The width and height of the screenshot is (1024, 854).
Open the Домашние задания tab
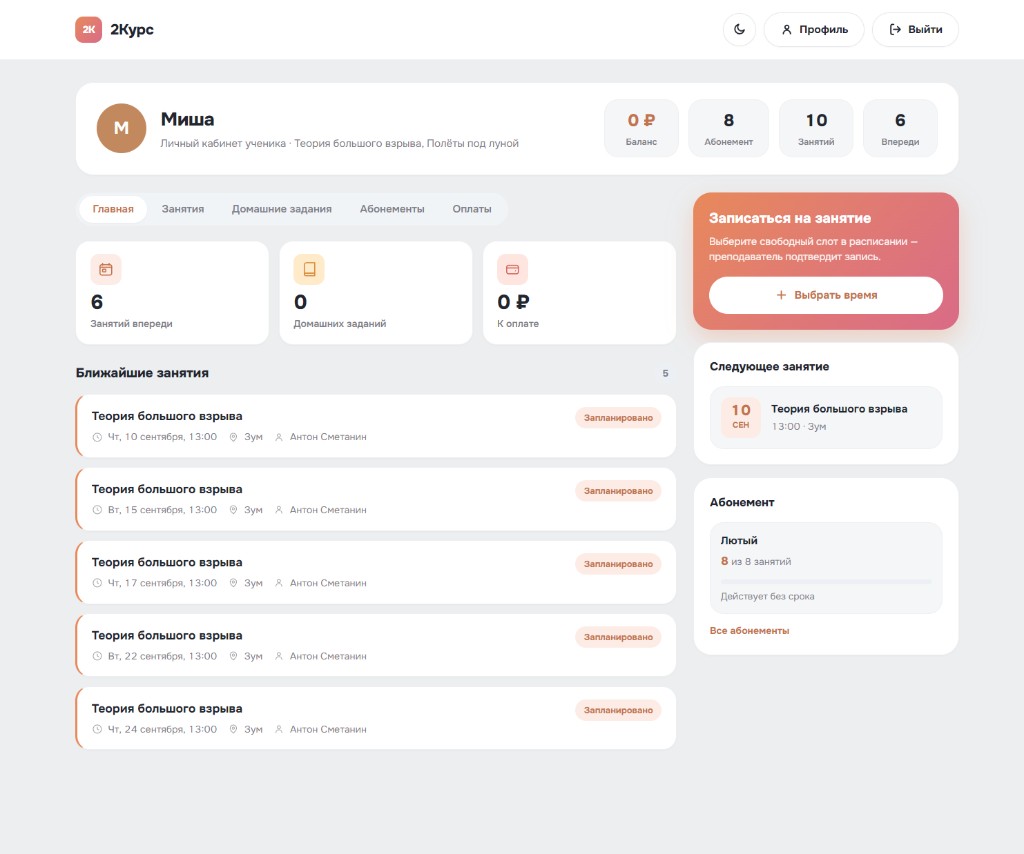pos(281,209)
